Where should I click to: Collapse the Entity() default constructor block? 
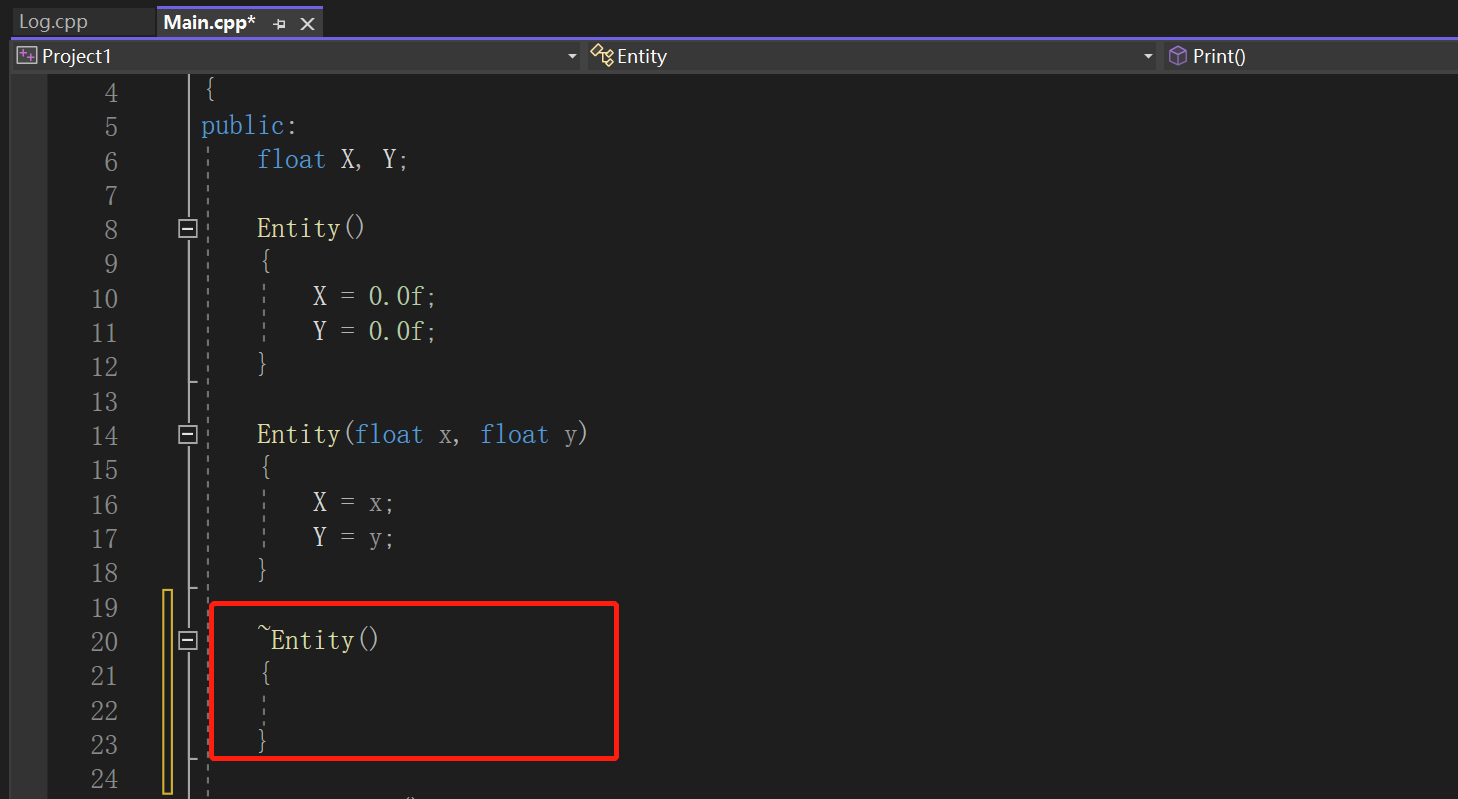187,229
